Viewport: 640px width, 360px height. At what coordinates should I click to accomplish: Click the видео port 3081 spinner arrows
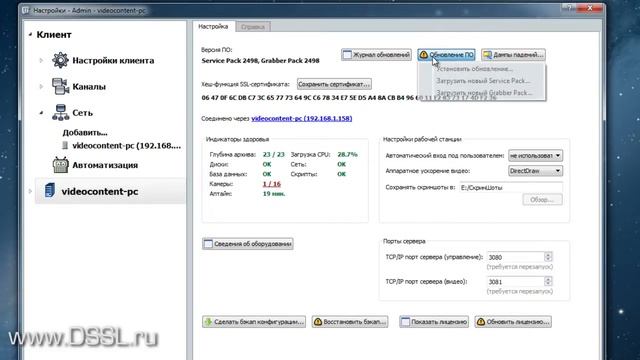point(548,282)
